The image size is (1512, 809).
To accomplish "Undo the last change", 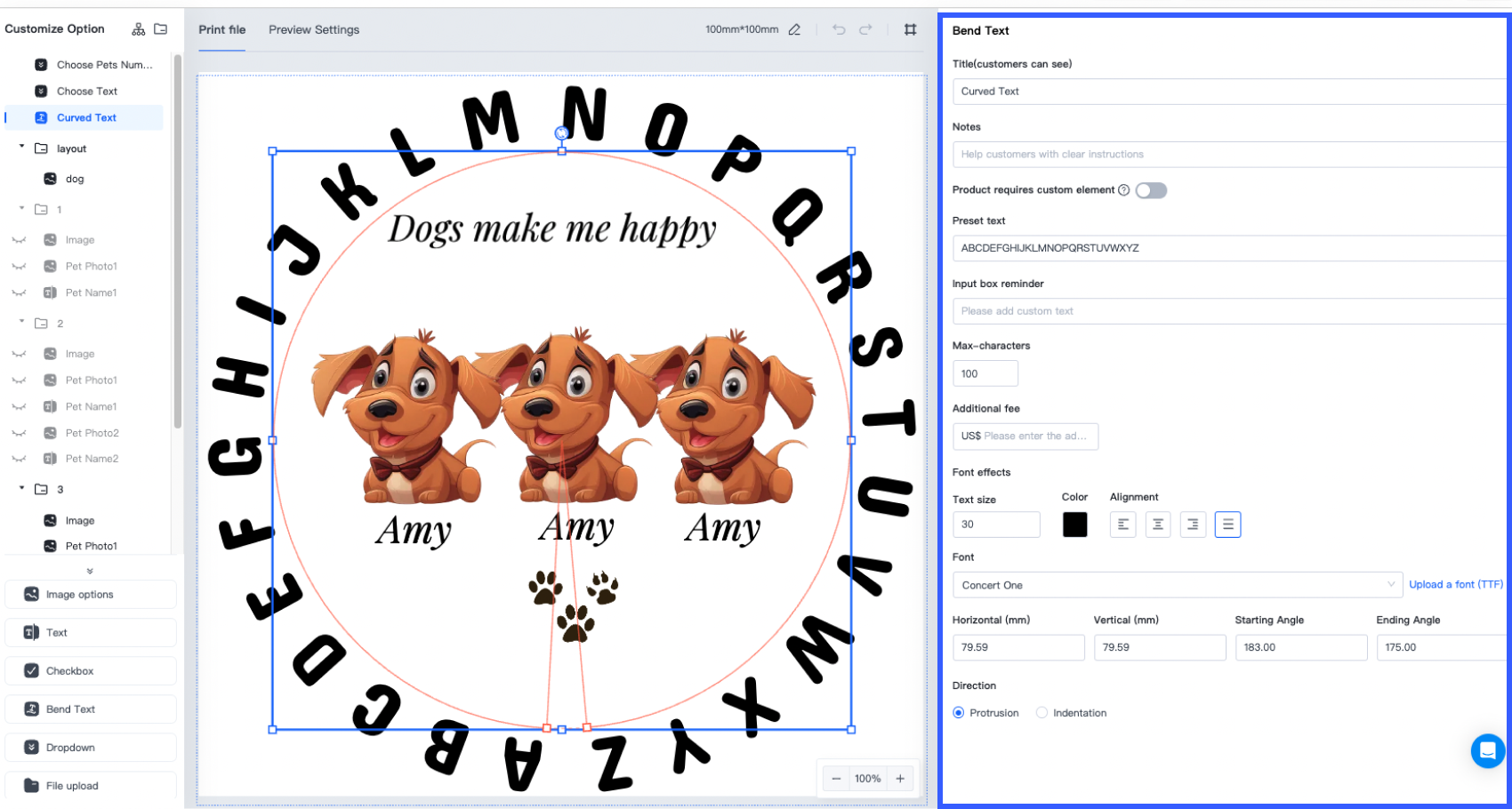I will point(839,29).
